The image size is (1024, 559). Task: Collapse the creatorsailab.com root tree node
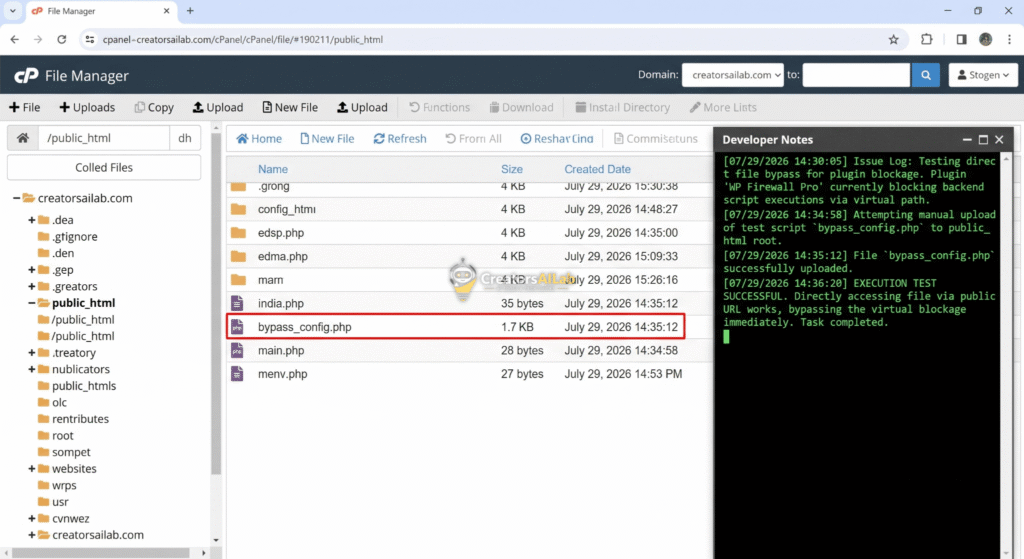[16, 198]
